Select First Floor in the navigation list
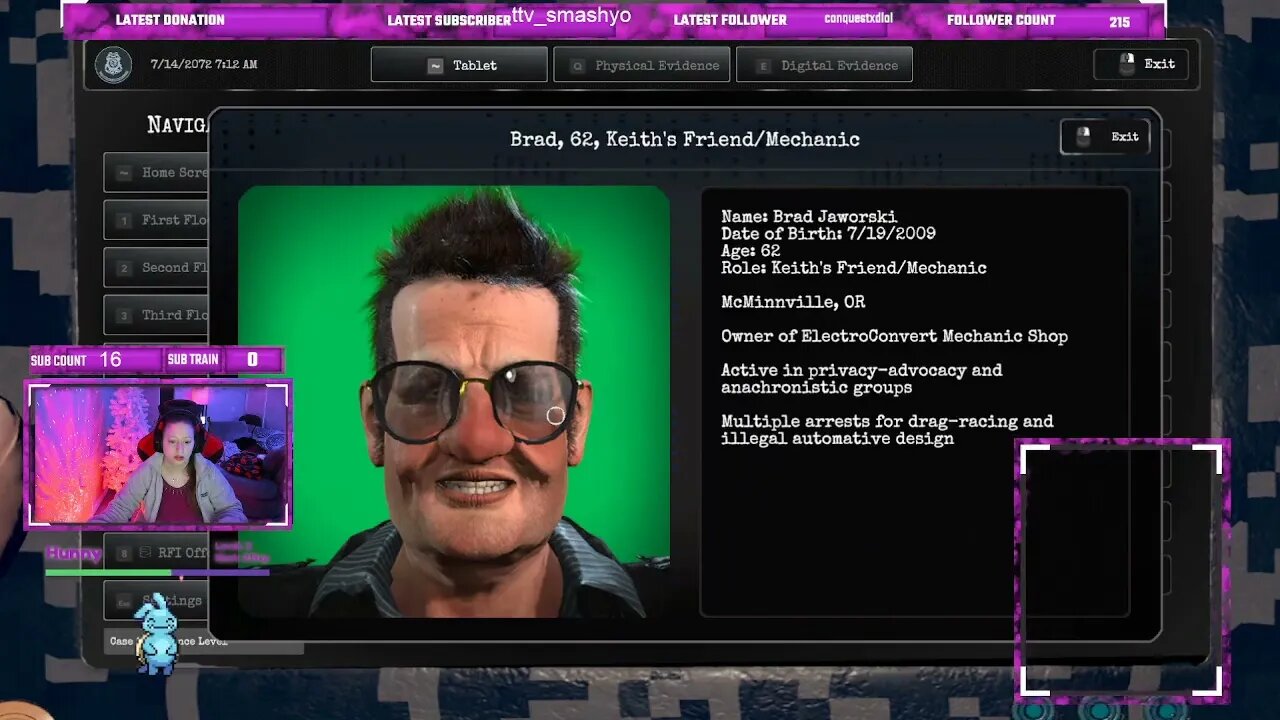 click(156, 220)
